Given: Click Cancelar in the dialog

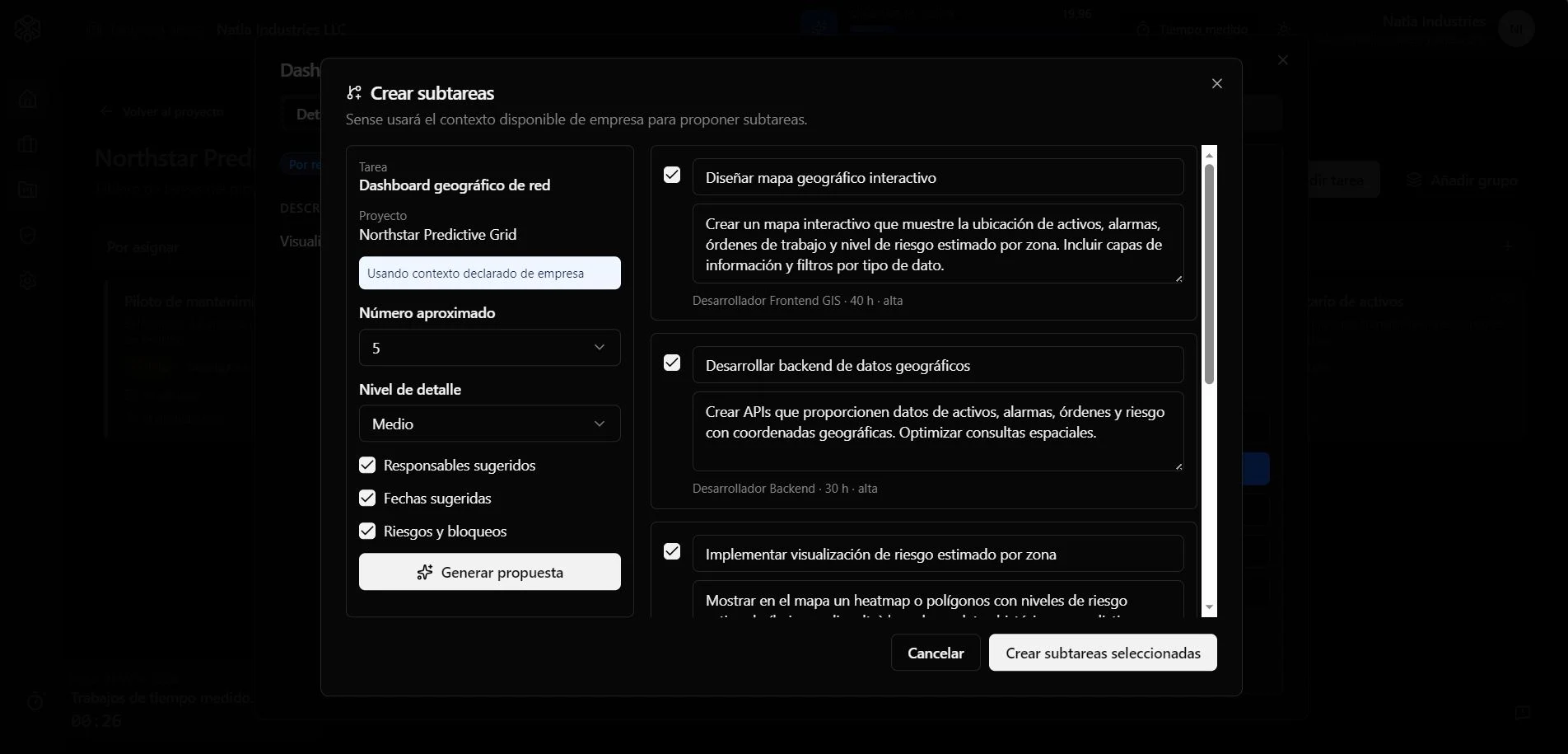Looking at the screenshot, I should 936,653.
